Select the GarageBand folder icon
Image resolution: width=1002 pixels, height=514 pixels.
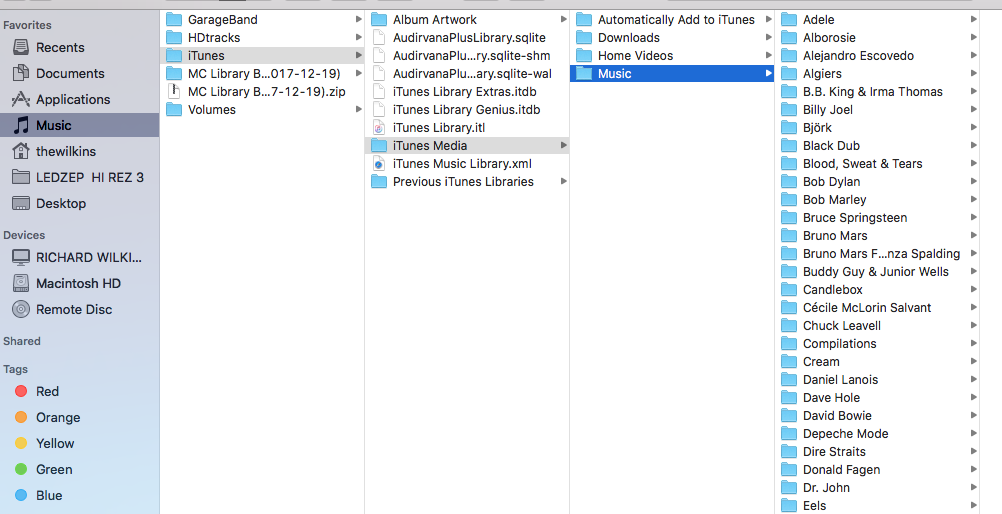[x=174, y=19]
